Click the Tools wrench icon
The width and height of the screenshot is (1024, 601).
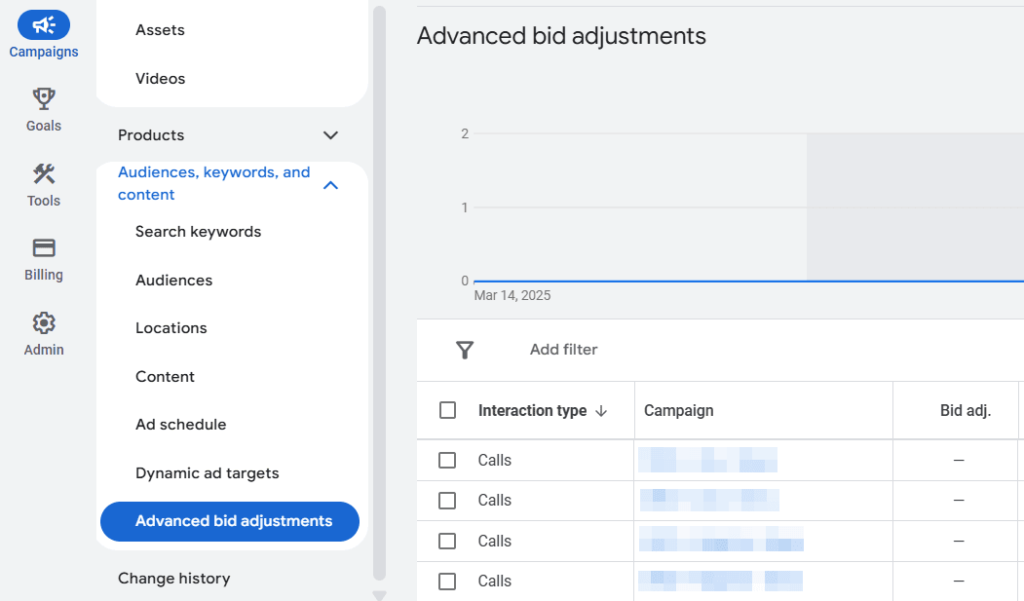(43, 172)
